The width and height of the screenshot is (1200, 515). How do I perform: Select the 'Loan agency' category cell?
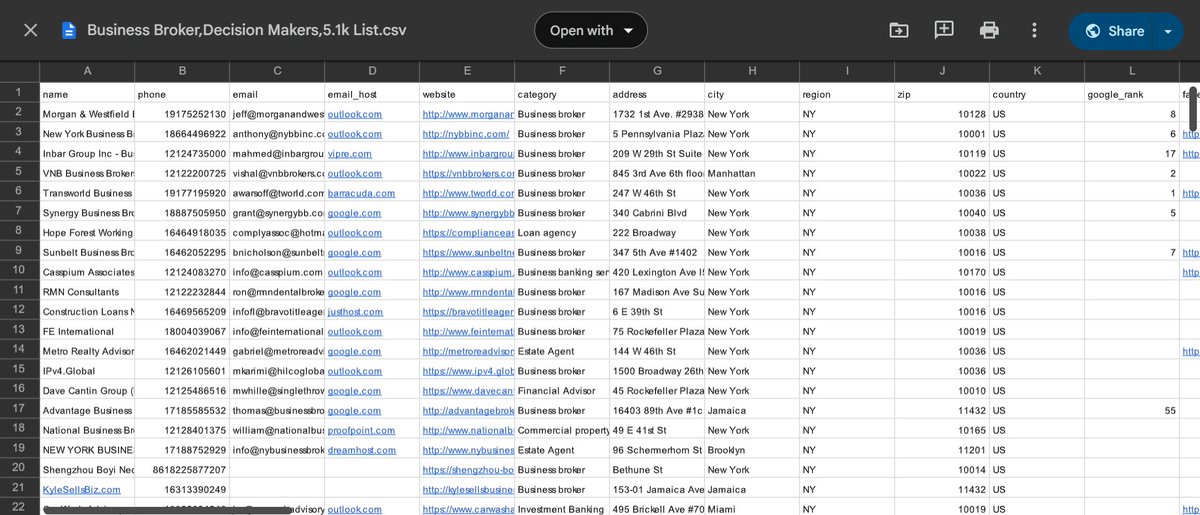(x=562, y=232)
